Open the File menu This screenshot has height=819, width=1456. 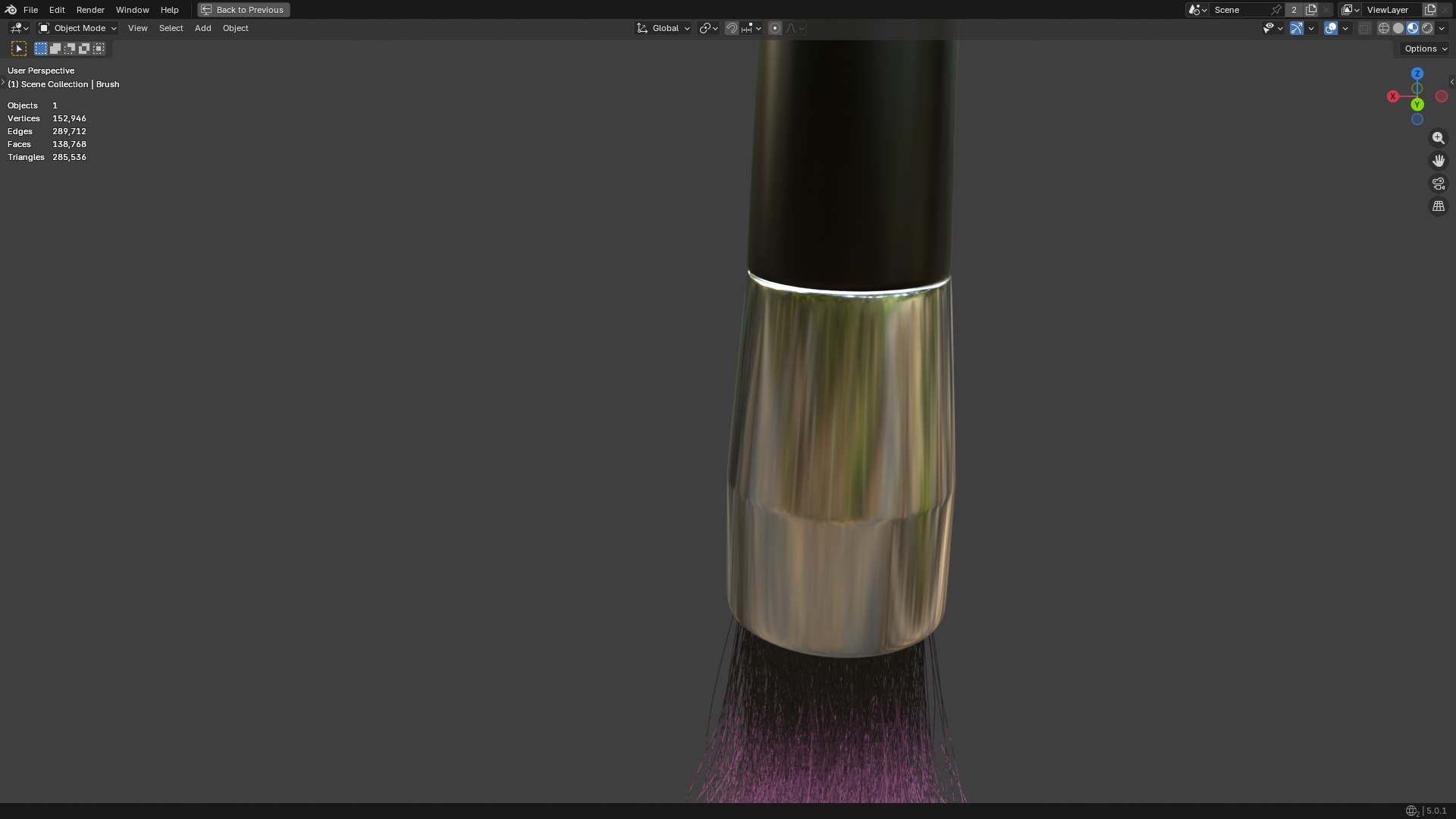pyautogui.click(x=30, y=10)
